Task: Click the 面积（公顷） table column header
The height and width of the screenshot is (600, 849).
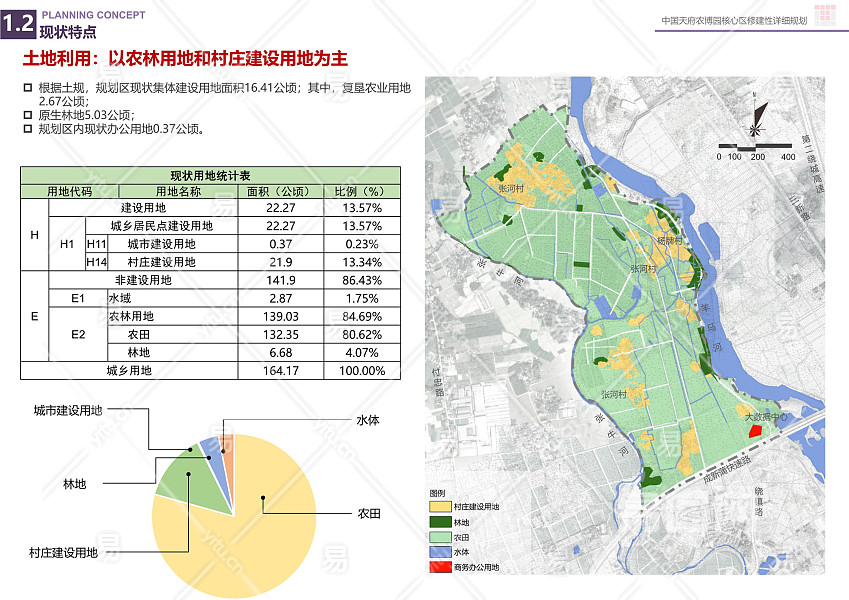Action: click(280, 191)
